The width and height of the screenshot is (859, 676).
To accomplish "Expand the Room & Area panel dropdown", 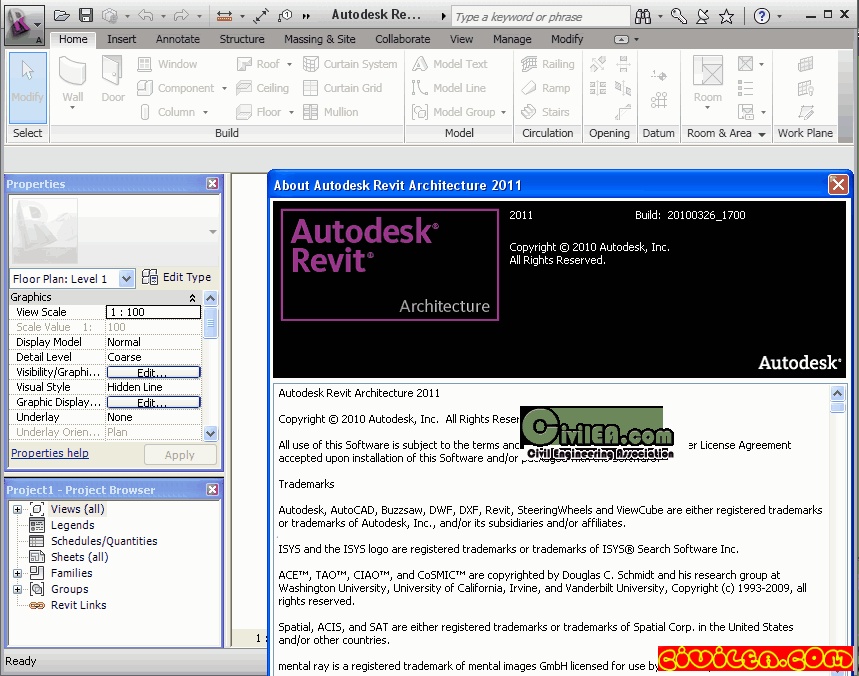I will (762, 134).
